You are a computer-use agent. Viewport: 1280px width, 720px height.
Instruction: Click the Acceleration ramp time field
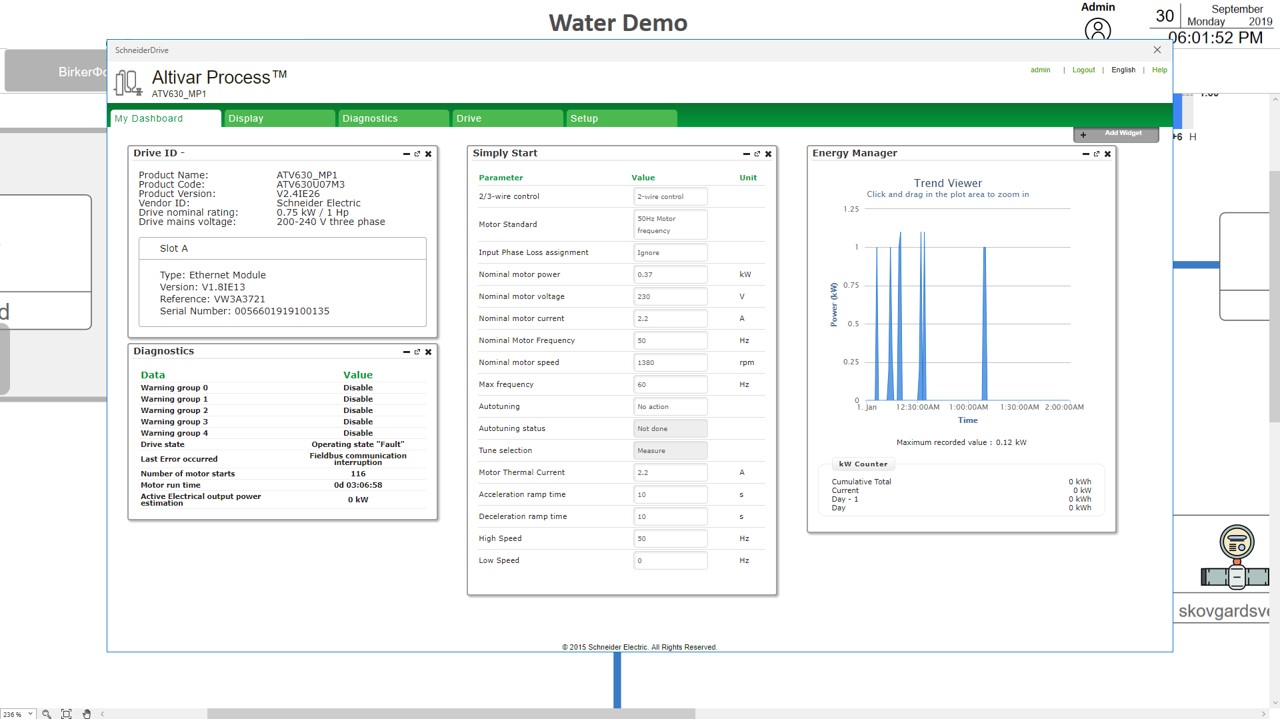[x=670, y=495]
